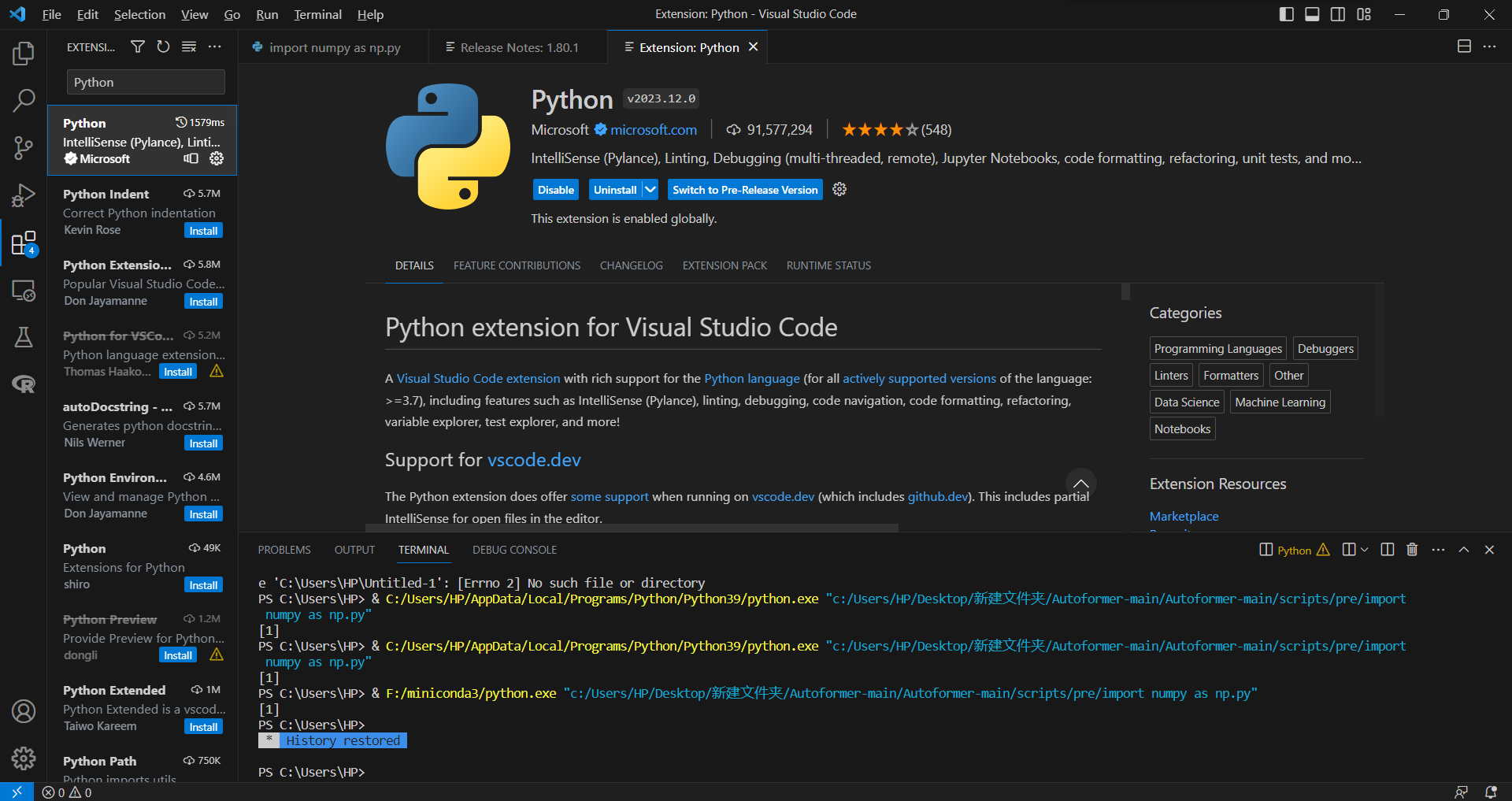Screen dimensions: 1512x801
Task: Open the Extension Pack tab
Action: tap(724, 265)
